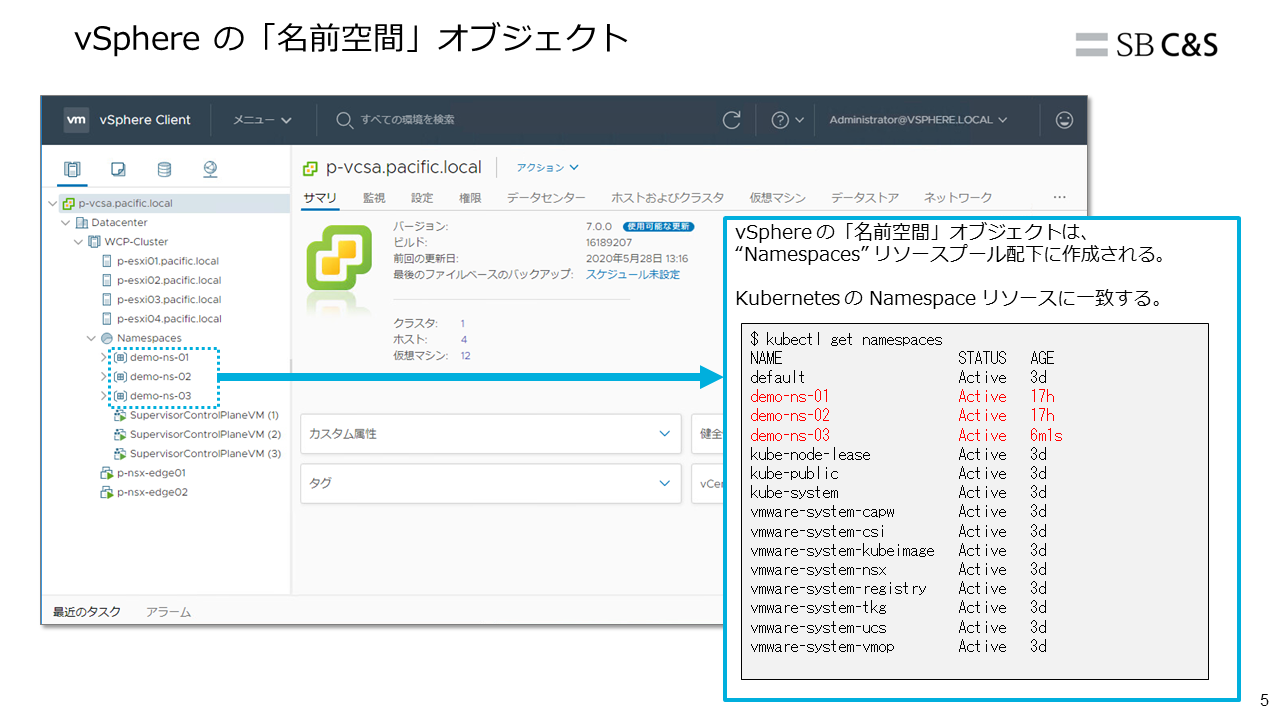
Task: Collapse the Namespaces tree node
Action: pos(92,338)
